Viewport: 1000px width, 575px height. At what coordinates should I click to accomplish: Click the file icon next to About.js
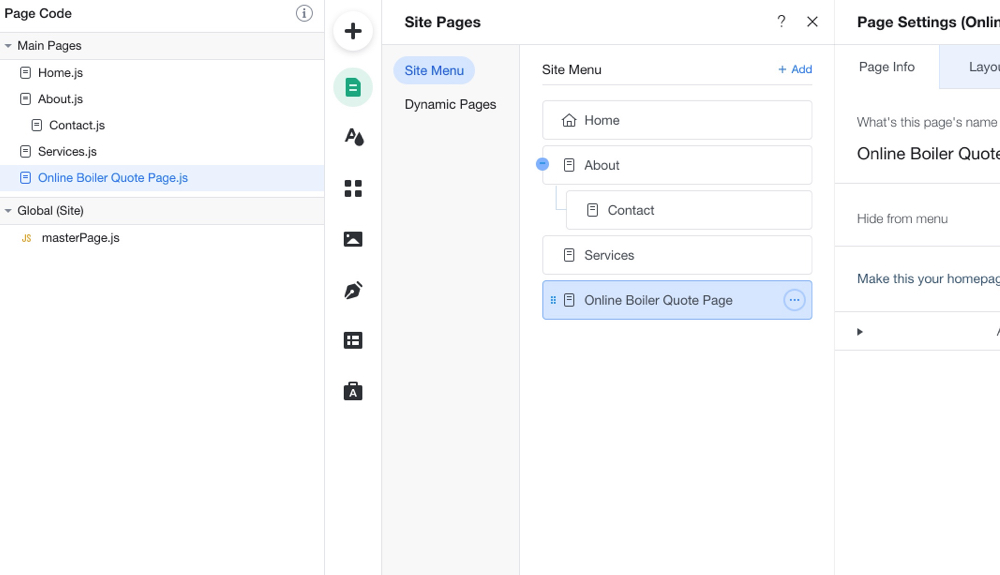[26, 99]
